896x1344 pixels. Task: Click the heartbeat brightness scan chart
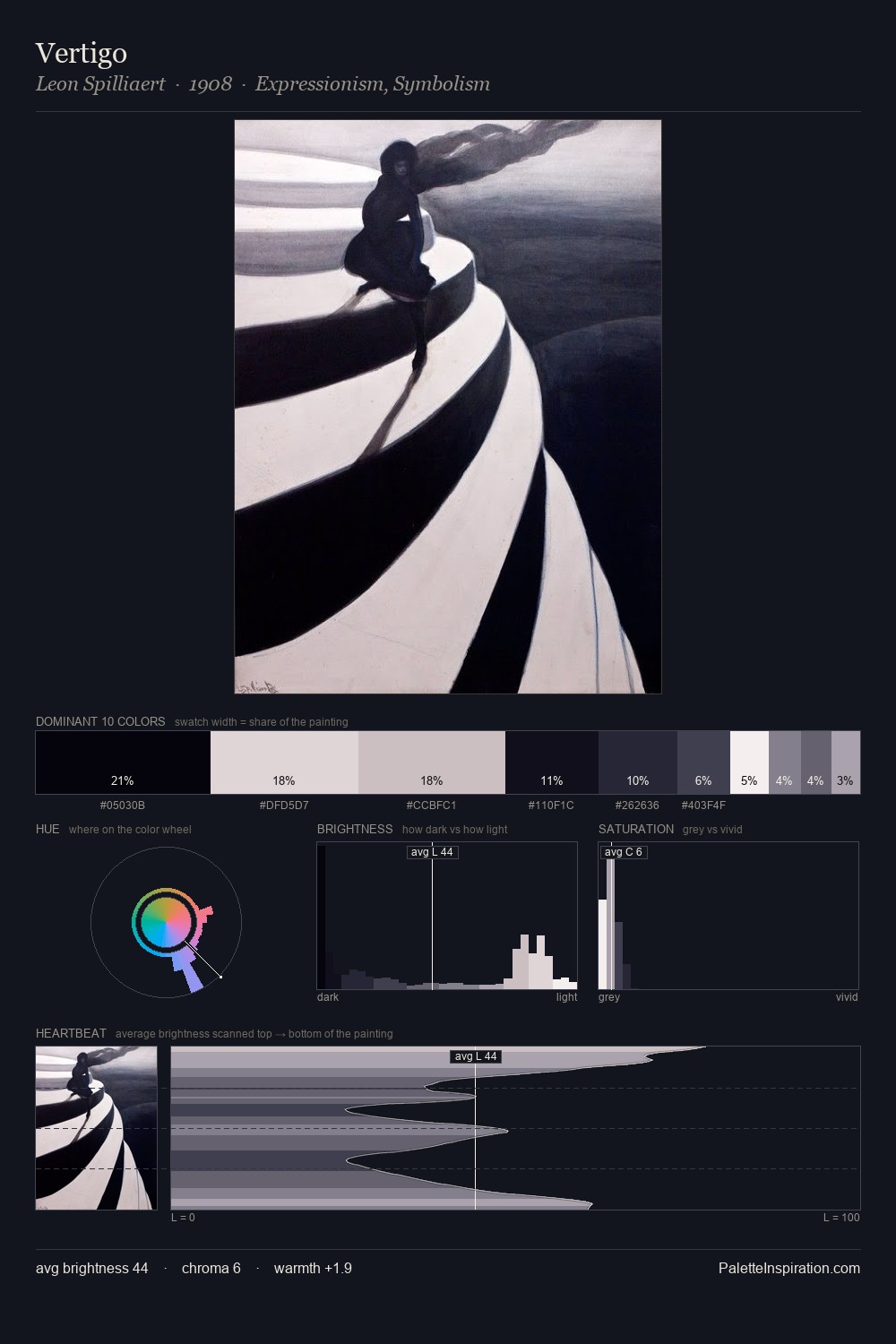pyautogui.click(x=515, y=1128)
